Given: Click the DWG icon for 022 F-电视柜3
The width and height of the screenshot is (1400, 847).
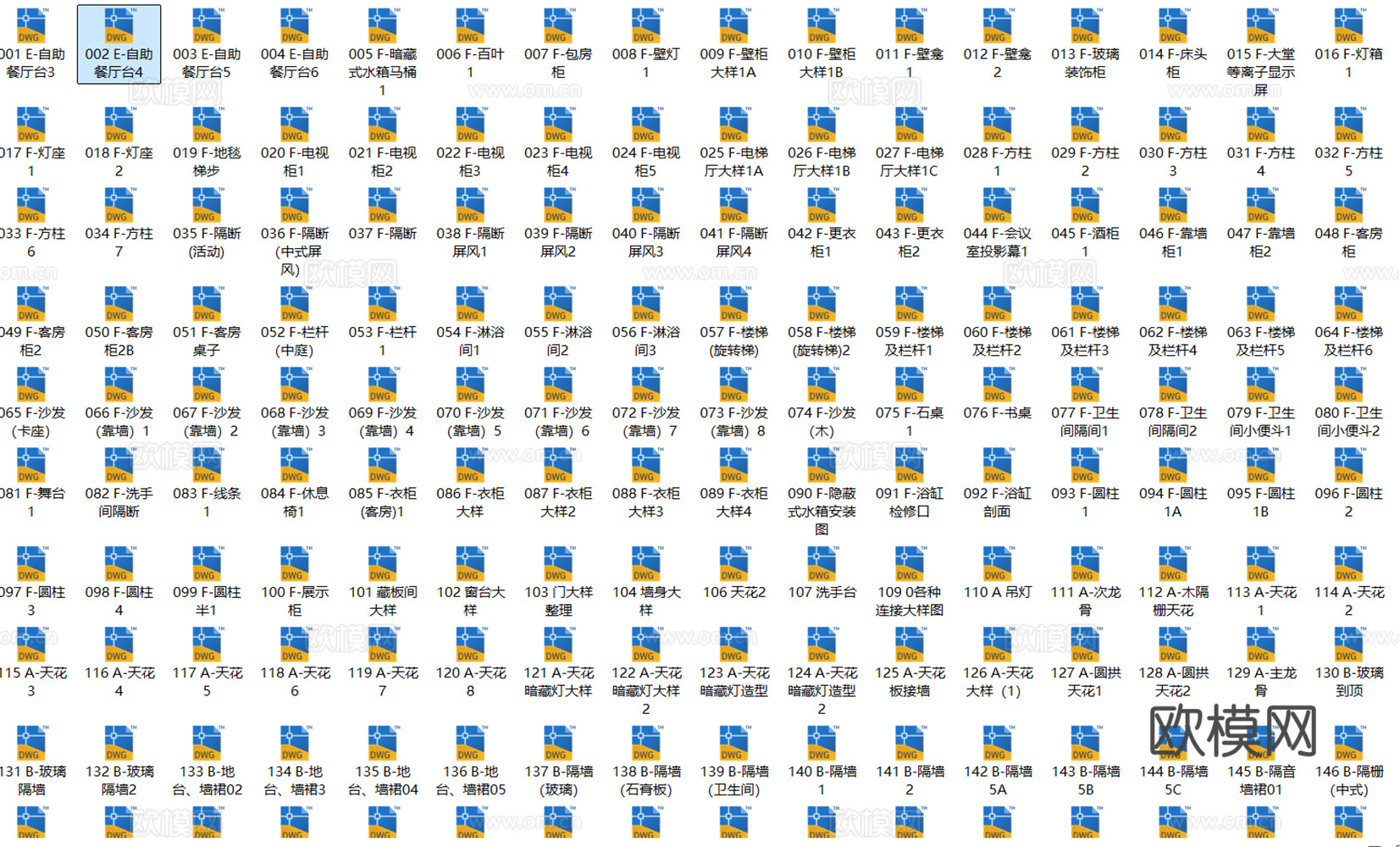Looking at the screenshot, I should pos(471,125).
